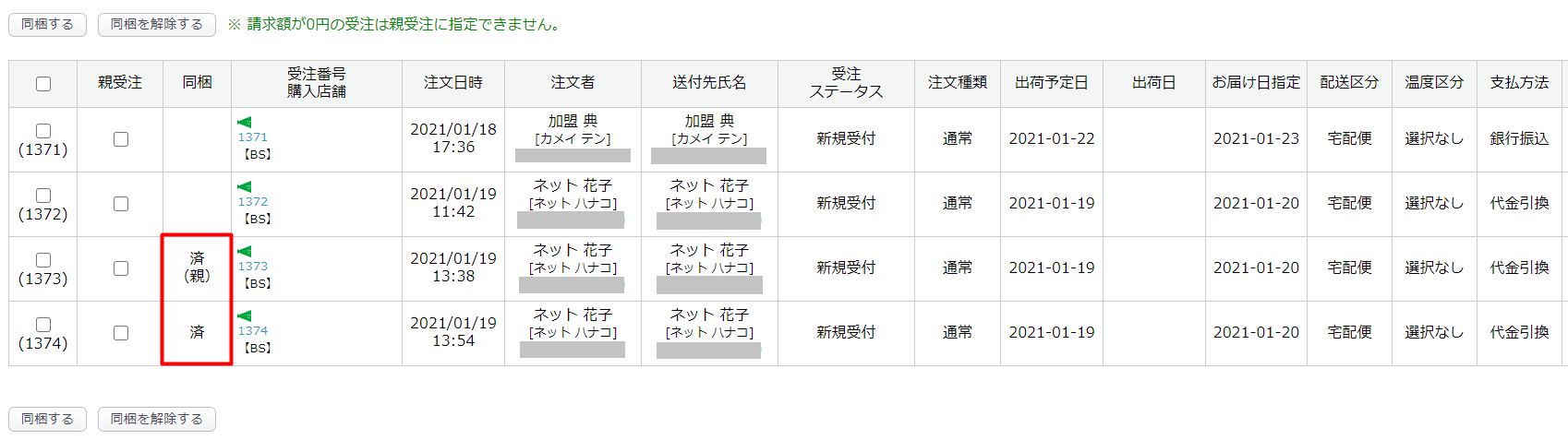
Task: Enable parent order checkbox for order 1371
Action: pos(121,139)
